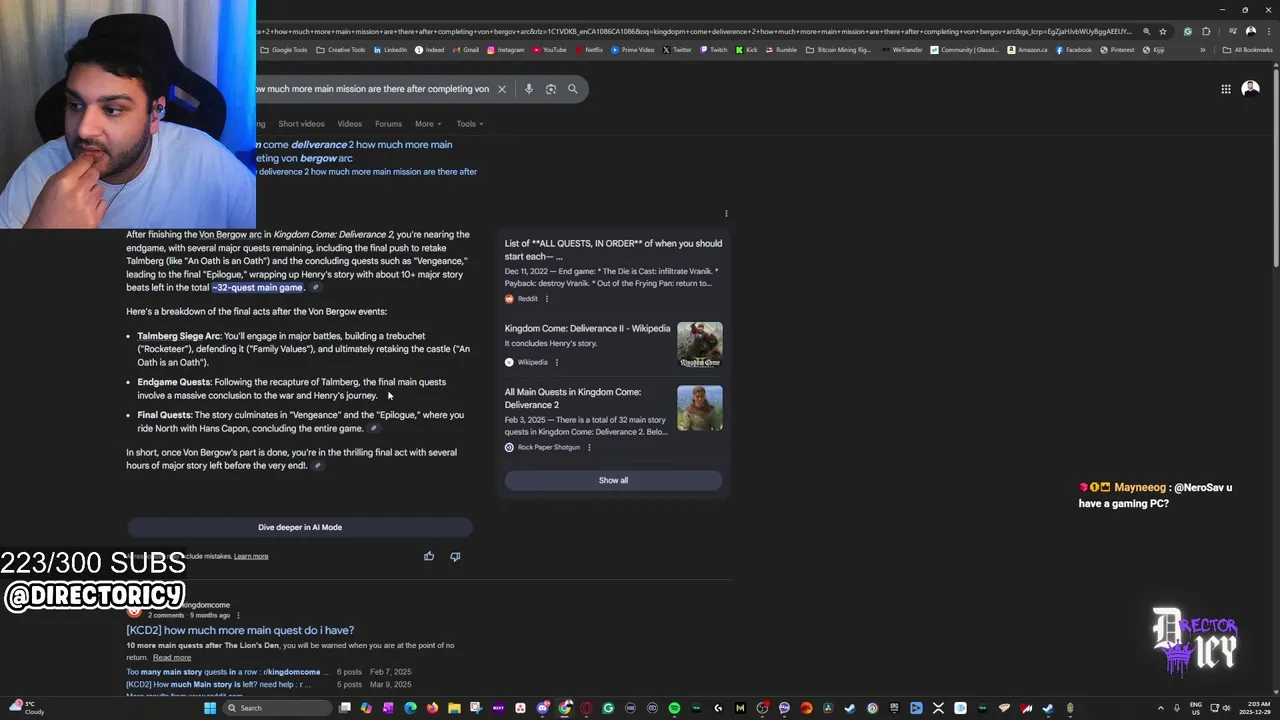Submit search with magnifier icon

(x=573, y=89)
